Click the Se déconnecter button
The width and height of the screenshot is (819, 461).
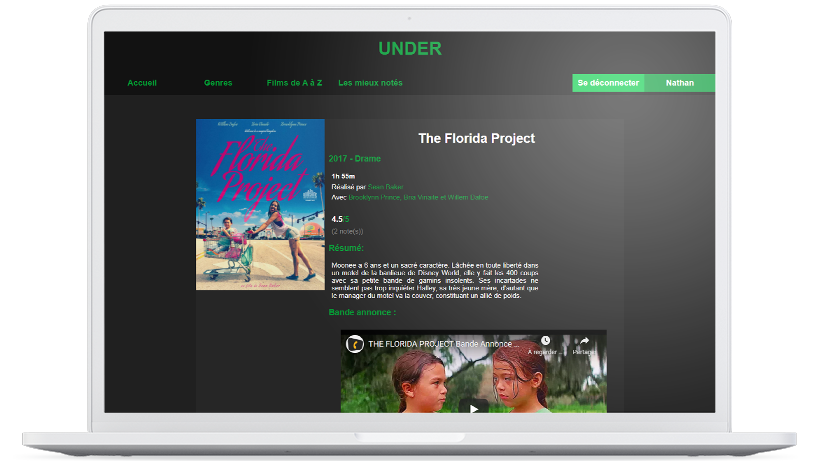608,83
